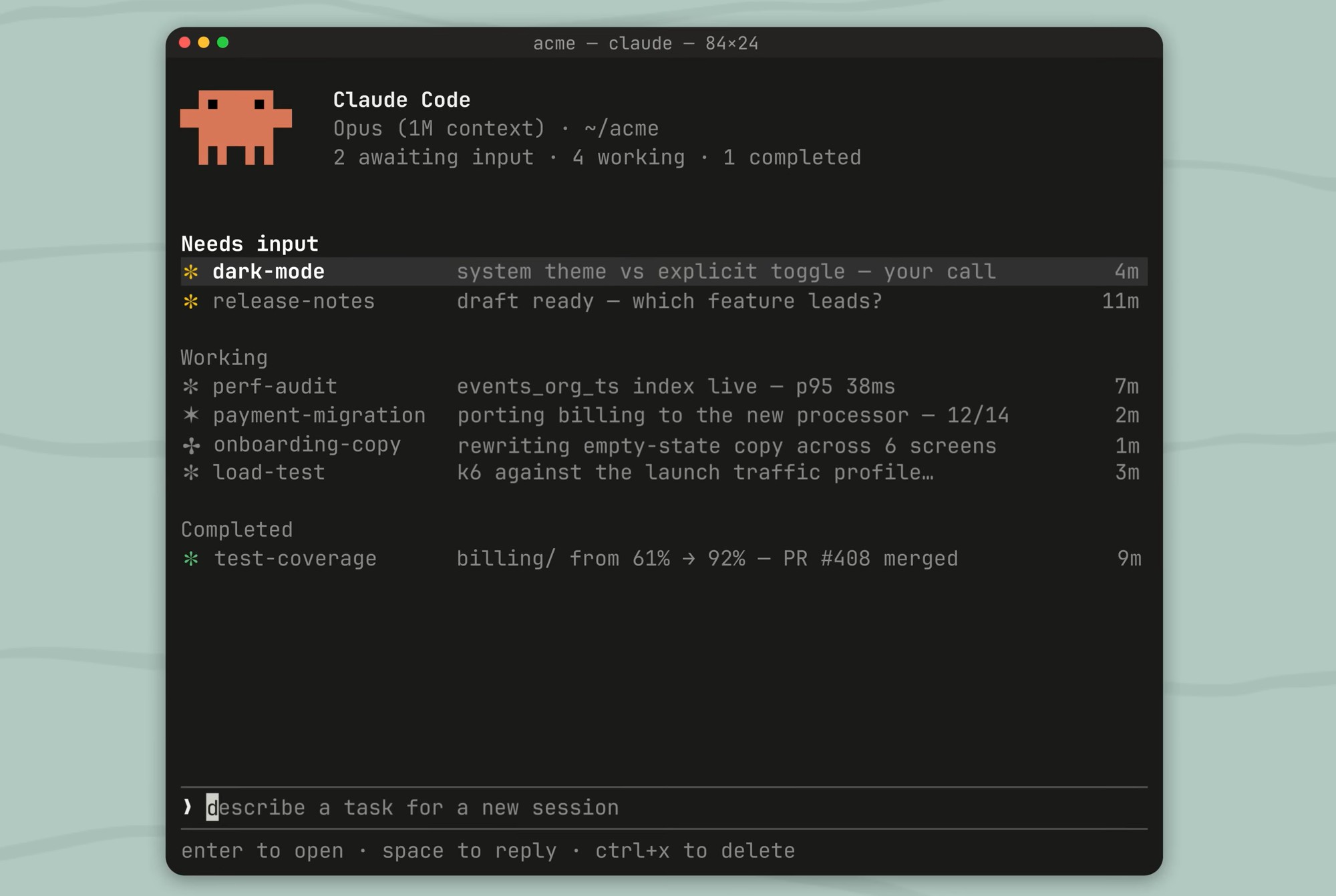Click the Claude Code pixel mascot logo

(x=236, y=128)
